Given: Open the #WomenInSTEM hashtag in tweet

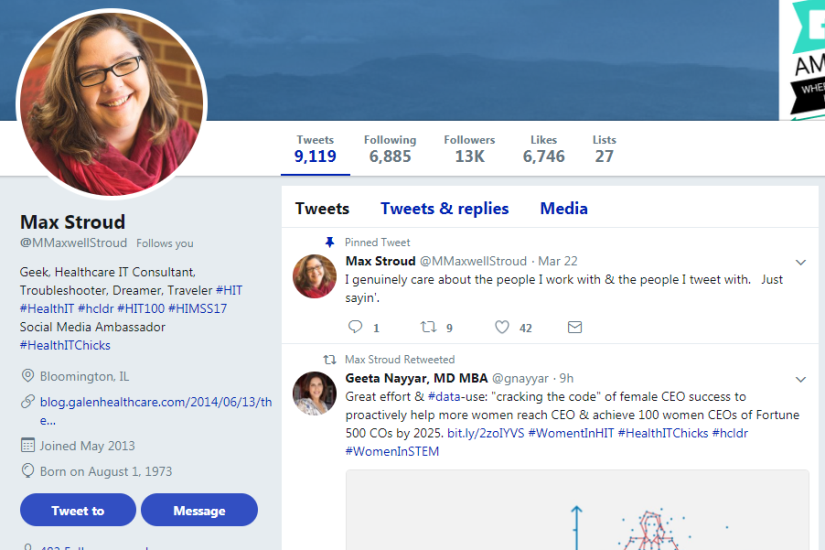Looking at the screenshot, I should 392,452.
